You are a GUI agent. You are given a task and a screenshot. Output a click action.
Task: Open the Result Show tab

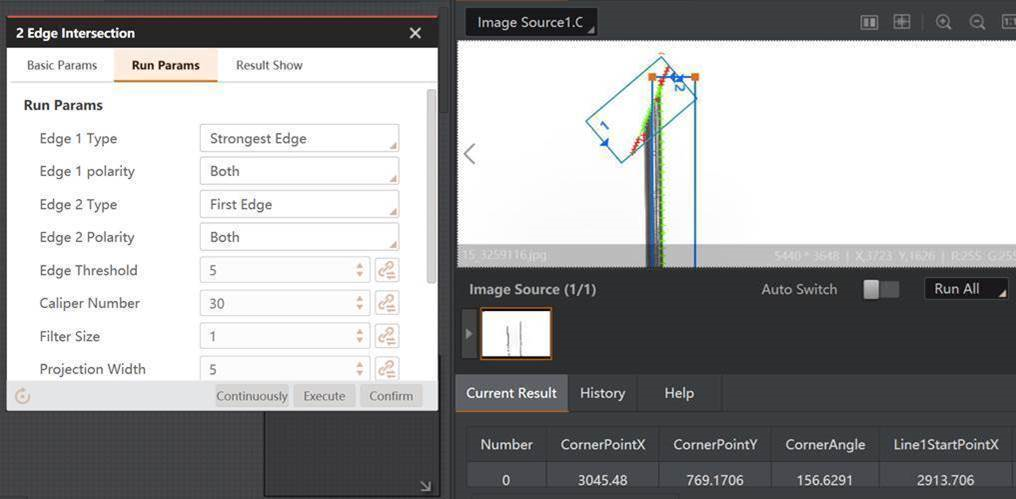point(269,65)
